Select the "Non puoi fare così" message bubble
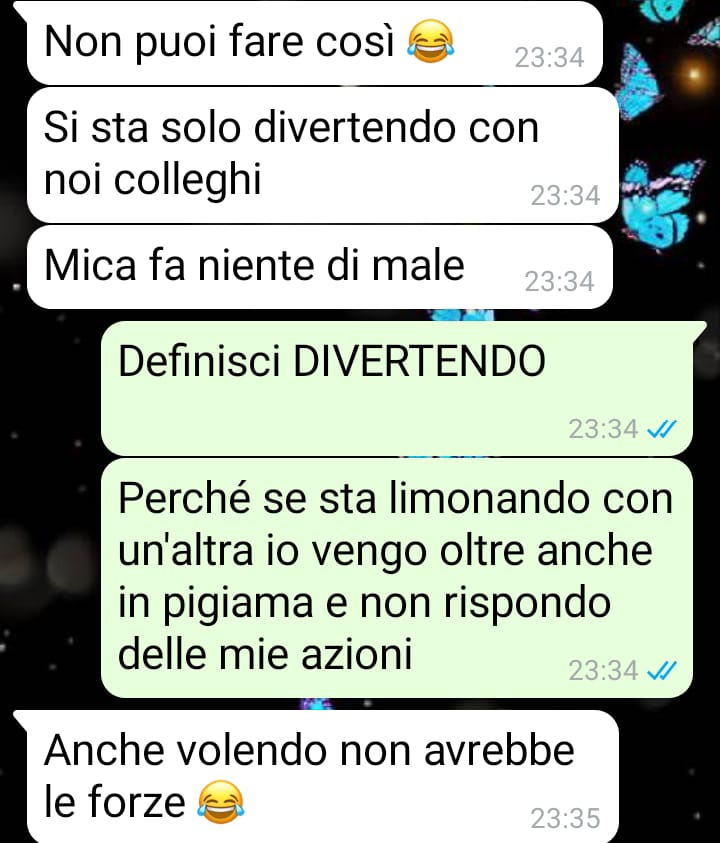The height and width of the screenshot is (843, 720). tap(315, 43)
